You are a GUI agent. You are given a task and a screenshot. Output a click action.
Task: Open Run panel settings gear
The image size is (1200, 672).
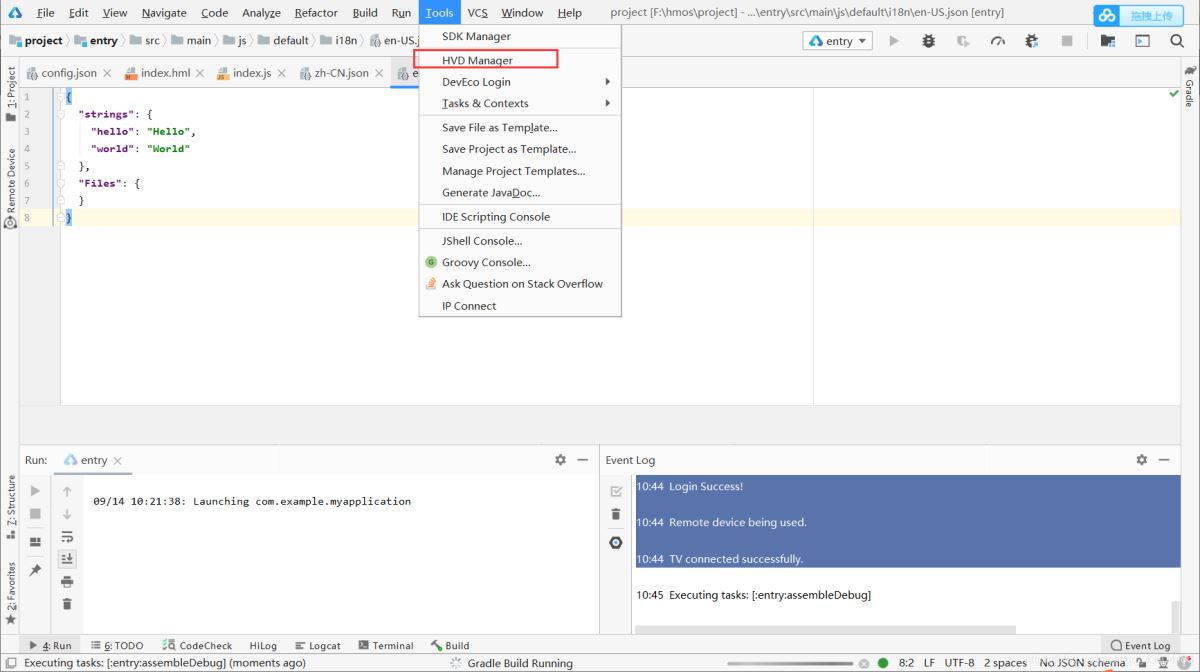coord(560,460)
